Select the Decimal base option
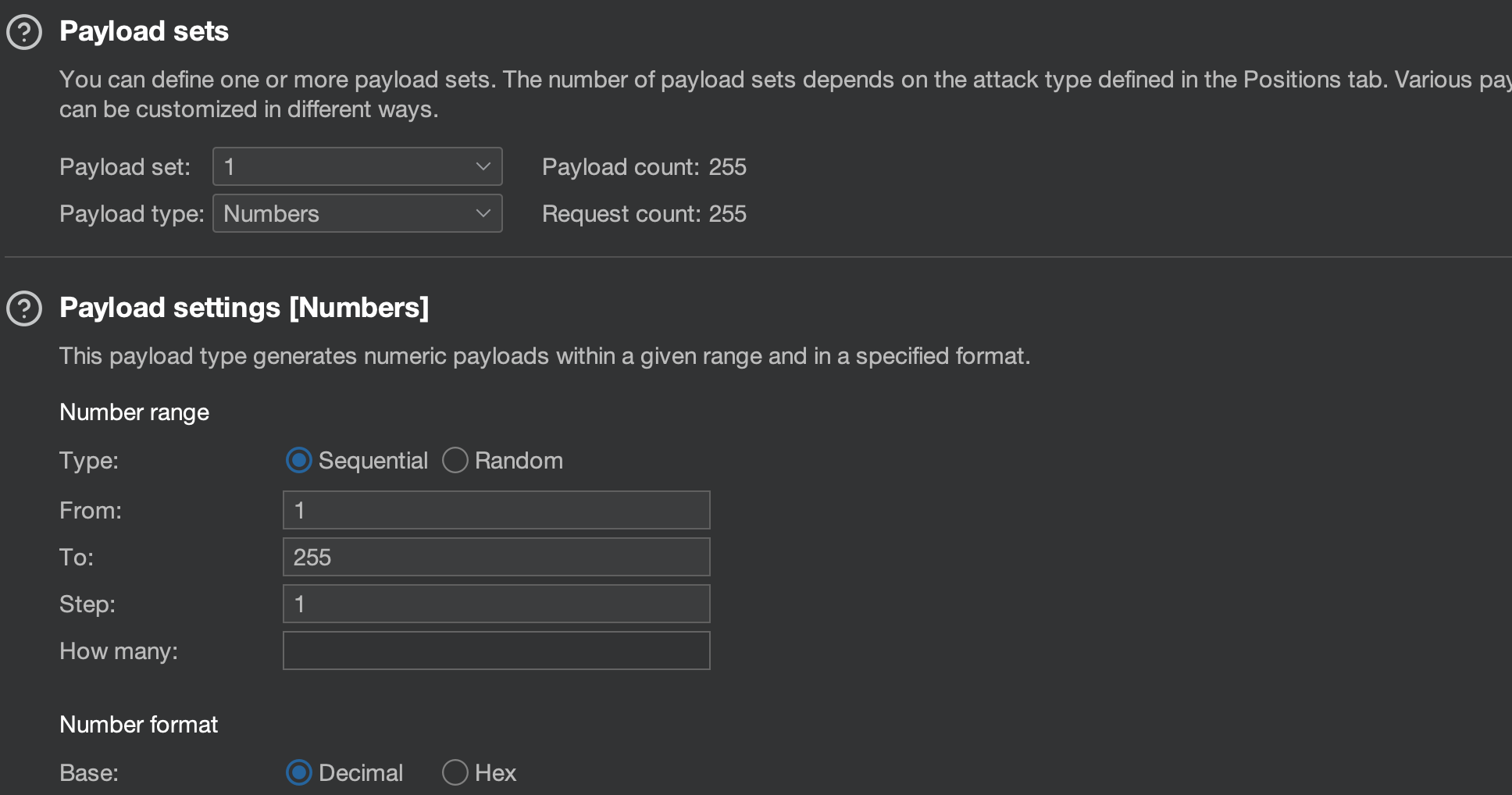 tap(299, 773)
